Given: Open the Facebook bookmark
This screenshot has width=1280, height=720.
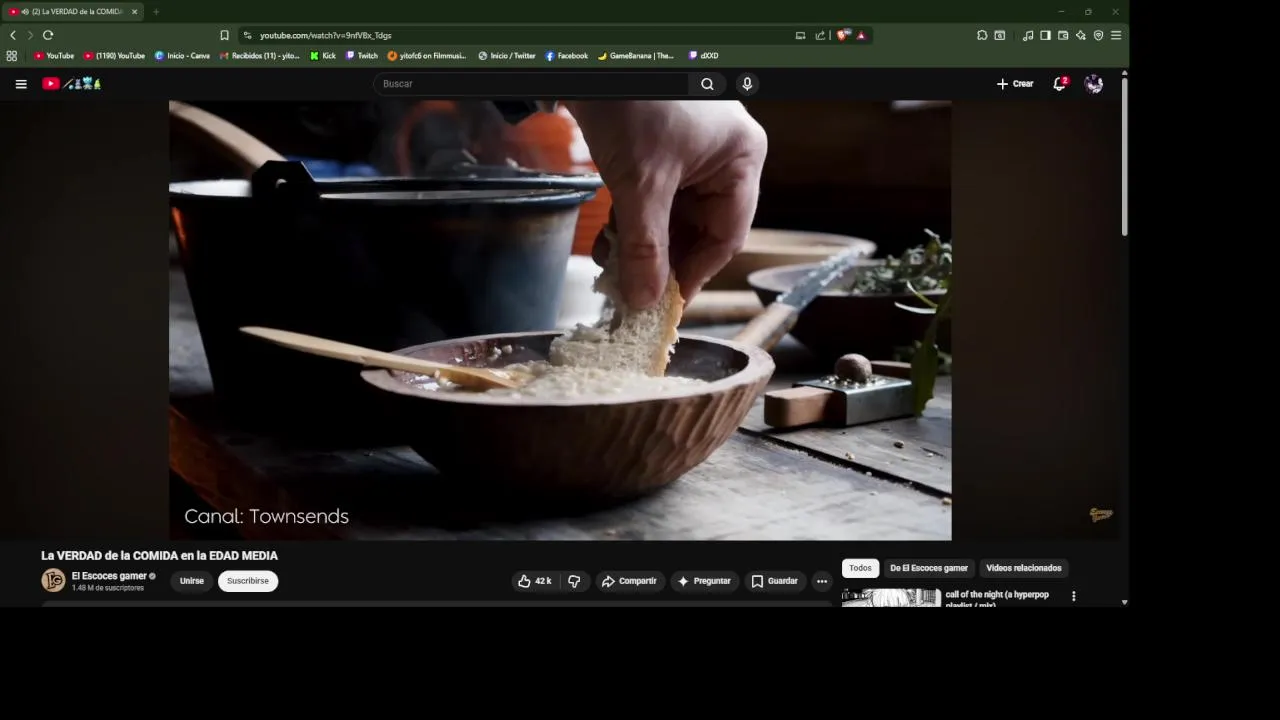Looking at the screenshot, I should coord(567,56).
